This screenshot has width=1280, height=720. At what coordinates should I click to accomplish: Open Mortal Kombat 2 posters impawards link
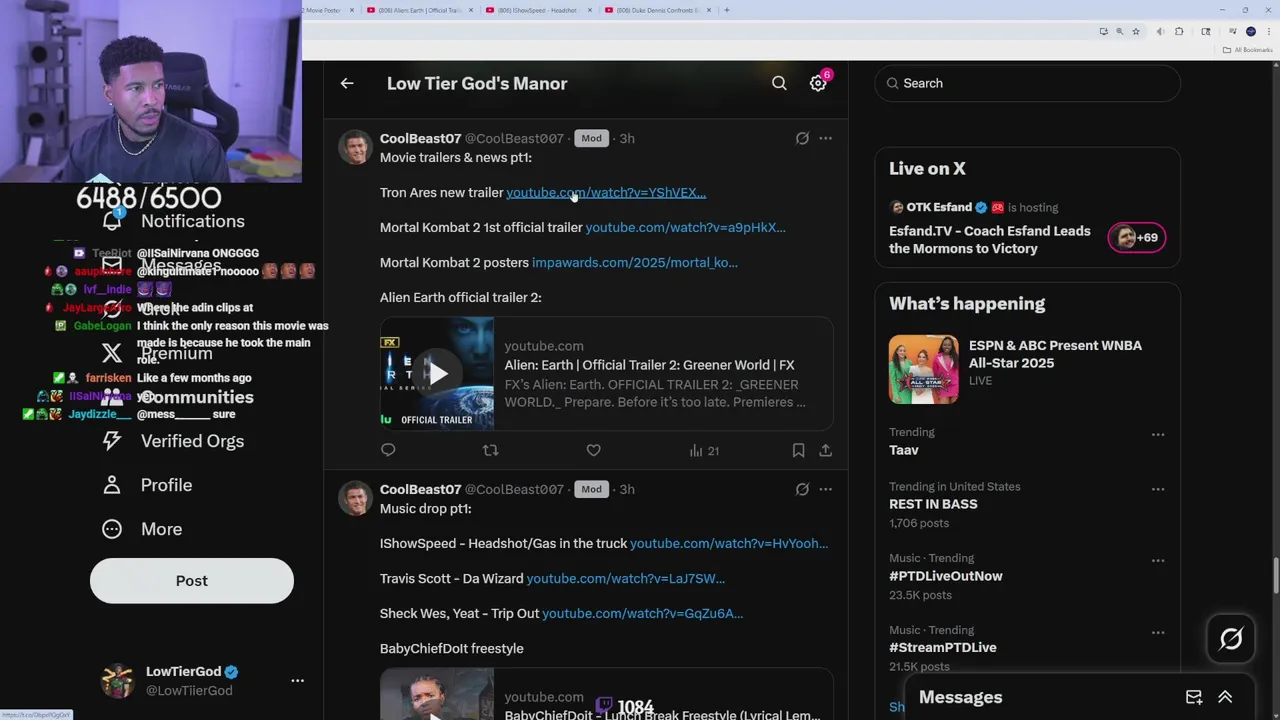tap(635, 262)
